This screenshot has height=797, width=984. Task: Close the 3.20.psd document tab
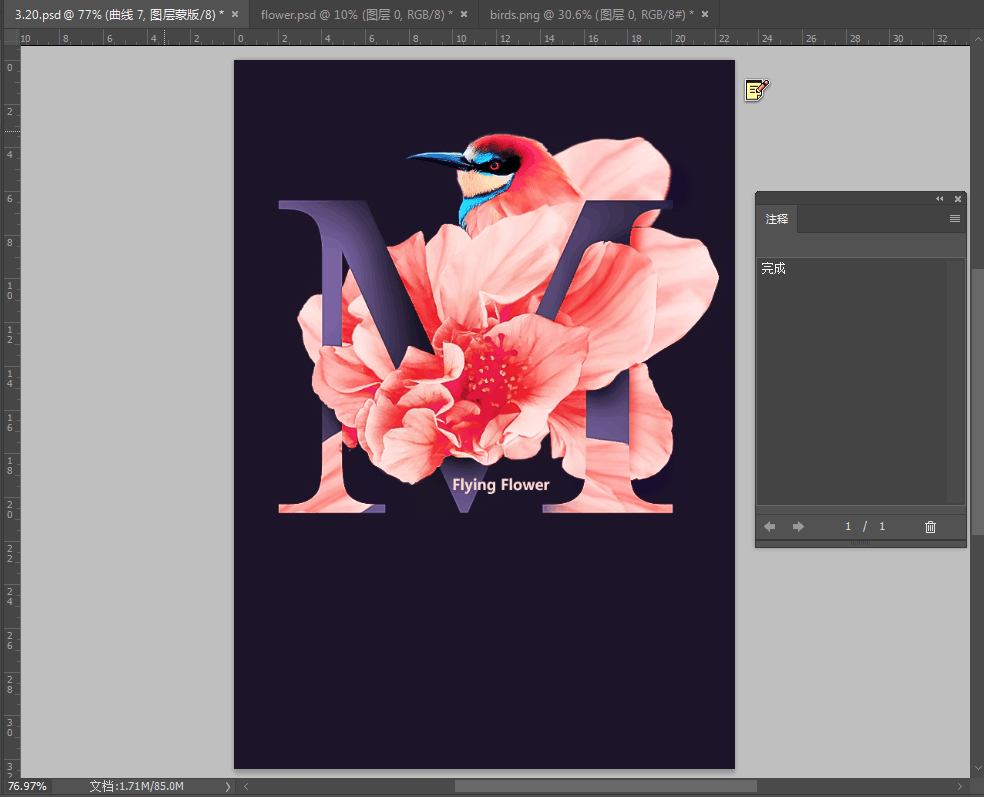pos(235,15)
